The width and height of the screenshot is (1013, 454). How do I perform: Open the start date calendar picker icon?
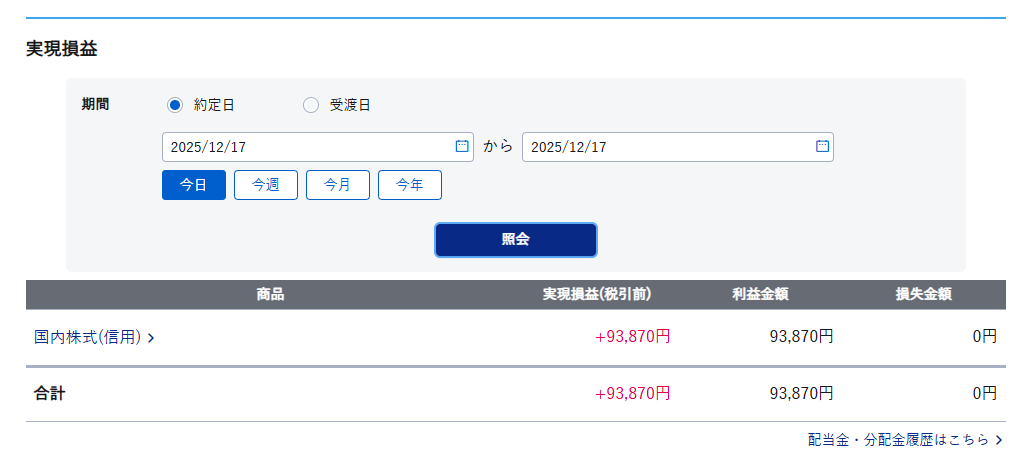point(462,146)
